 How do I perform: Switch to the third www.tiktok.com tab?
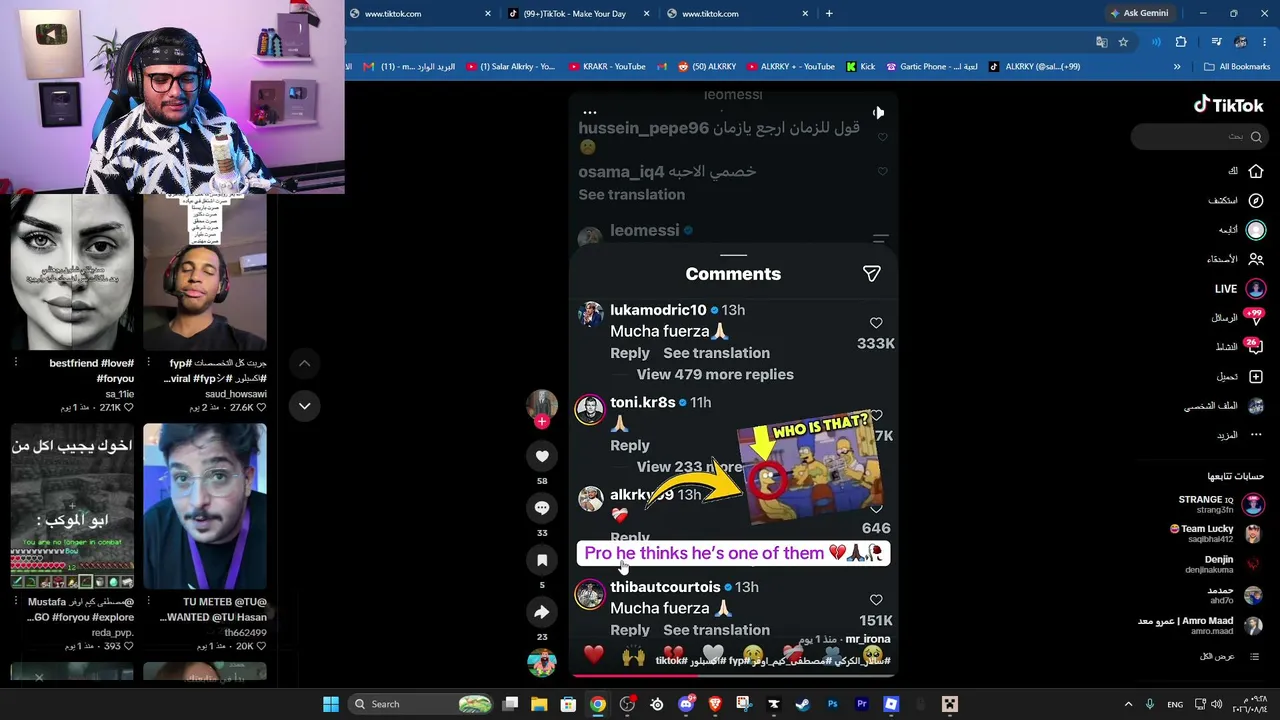735,13
